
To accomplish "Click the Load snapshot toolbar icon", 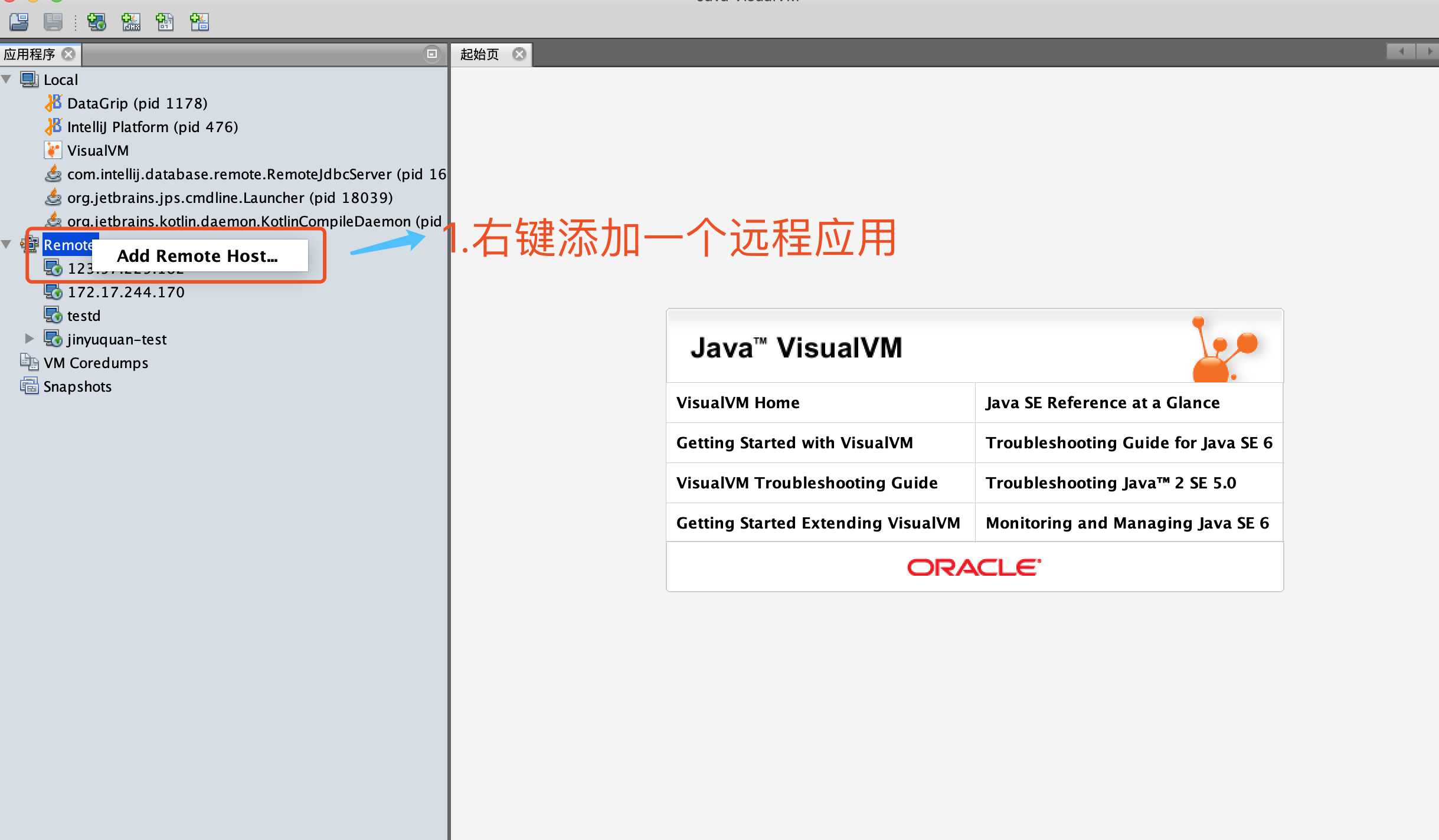I will [19, 22].
